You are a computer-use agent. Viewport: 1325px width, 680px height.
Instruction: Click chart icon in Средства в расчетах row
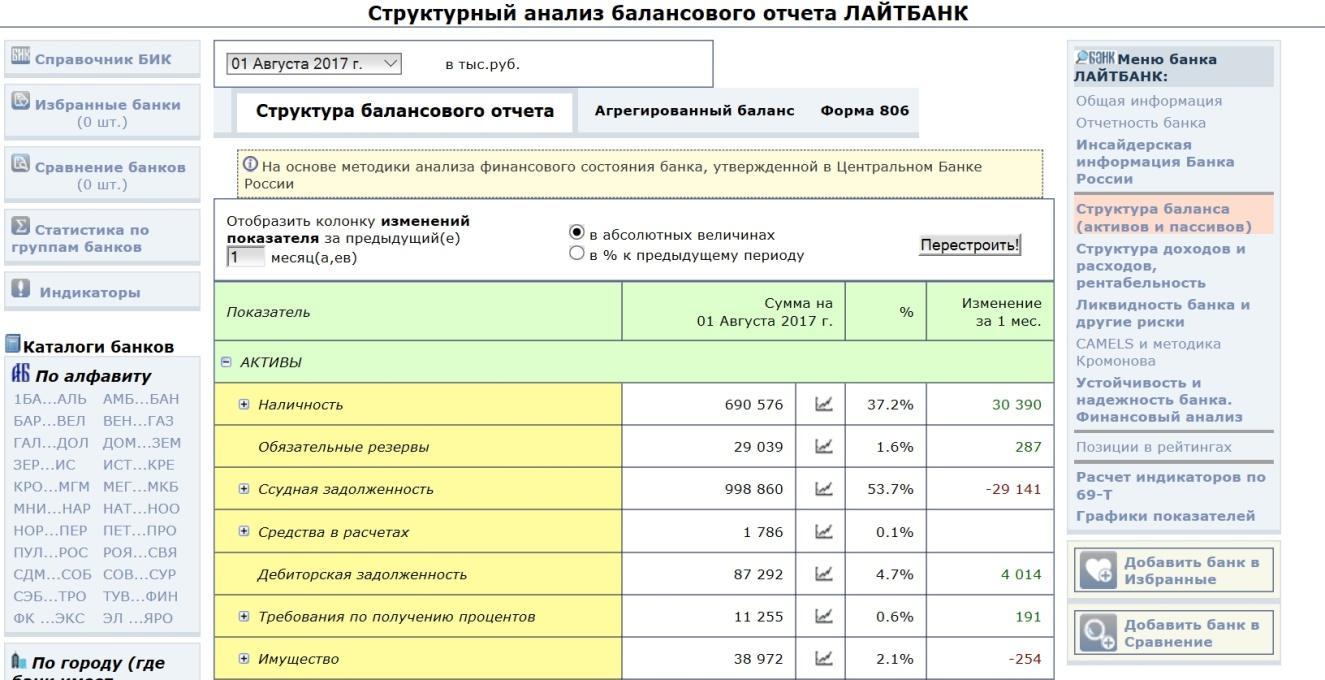coord(823,531)
